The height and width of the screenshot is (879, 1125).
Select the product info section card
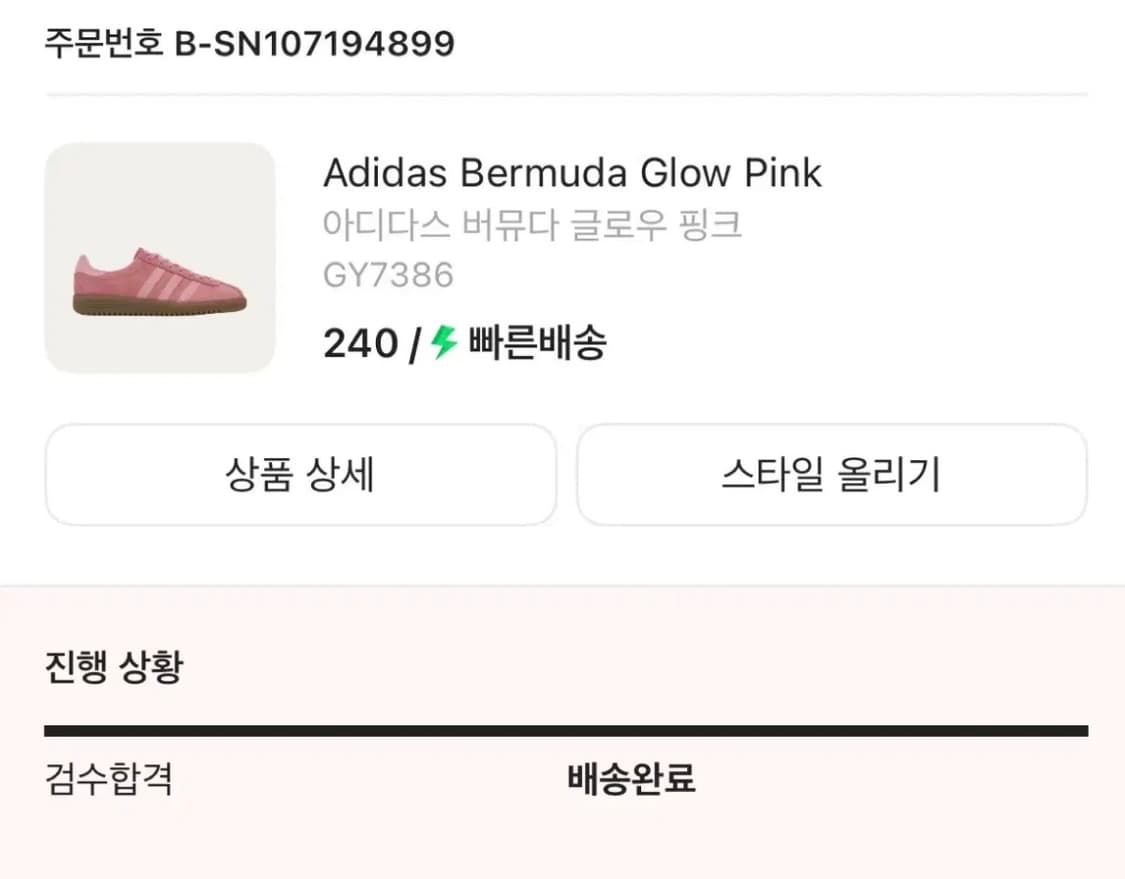pos(562,258)
